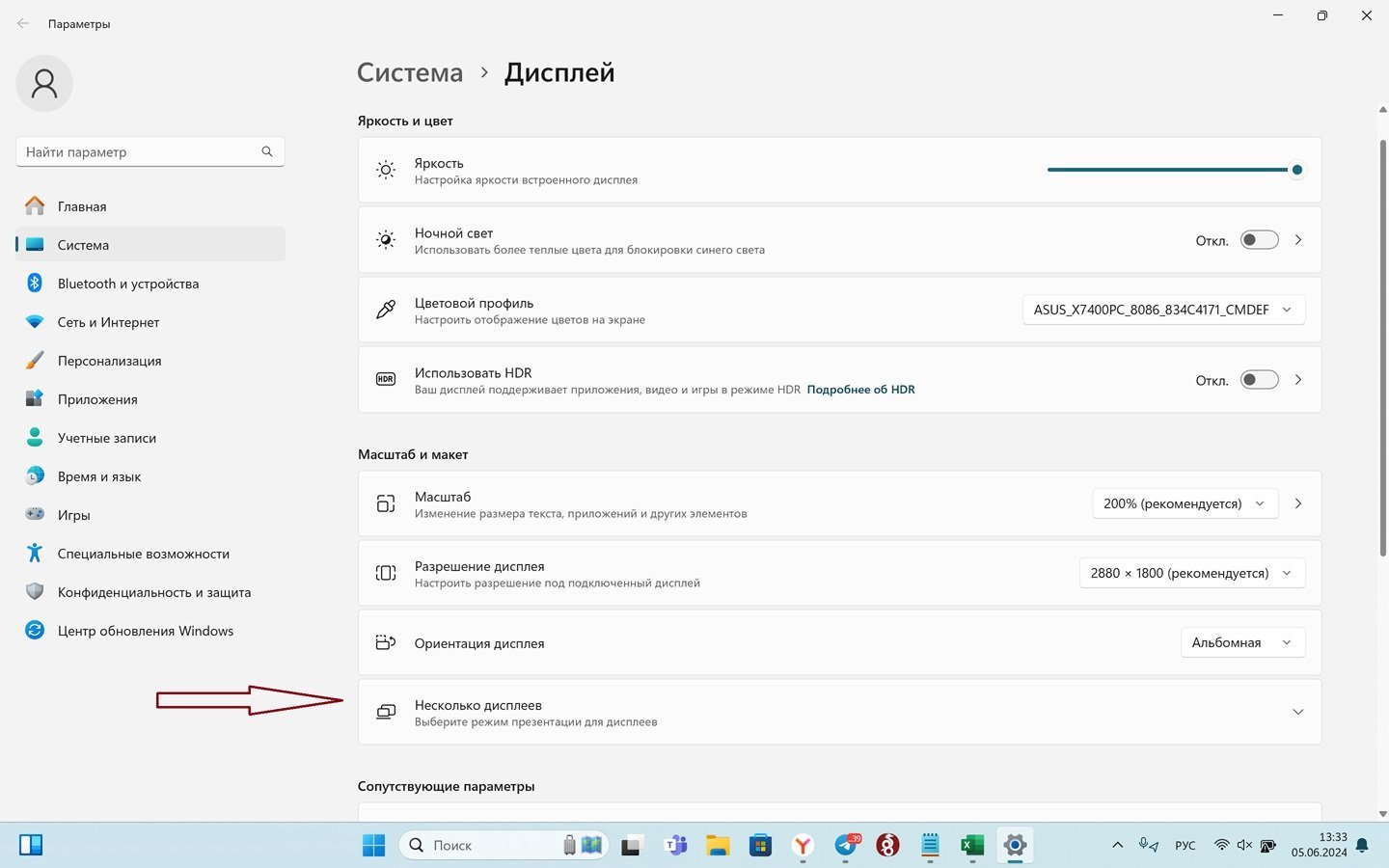Click the Ночной свет icon
The width and height of the screenshot is (1389, 868).
point(386,240)
